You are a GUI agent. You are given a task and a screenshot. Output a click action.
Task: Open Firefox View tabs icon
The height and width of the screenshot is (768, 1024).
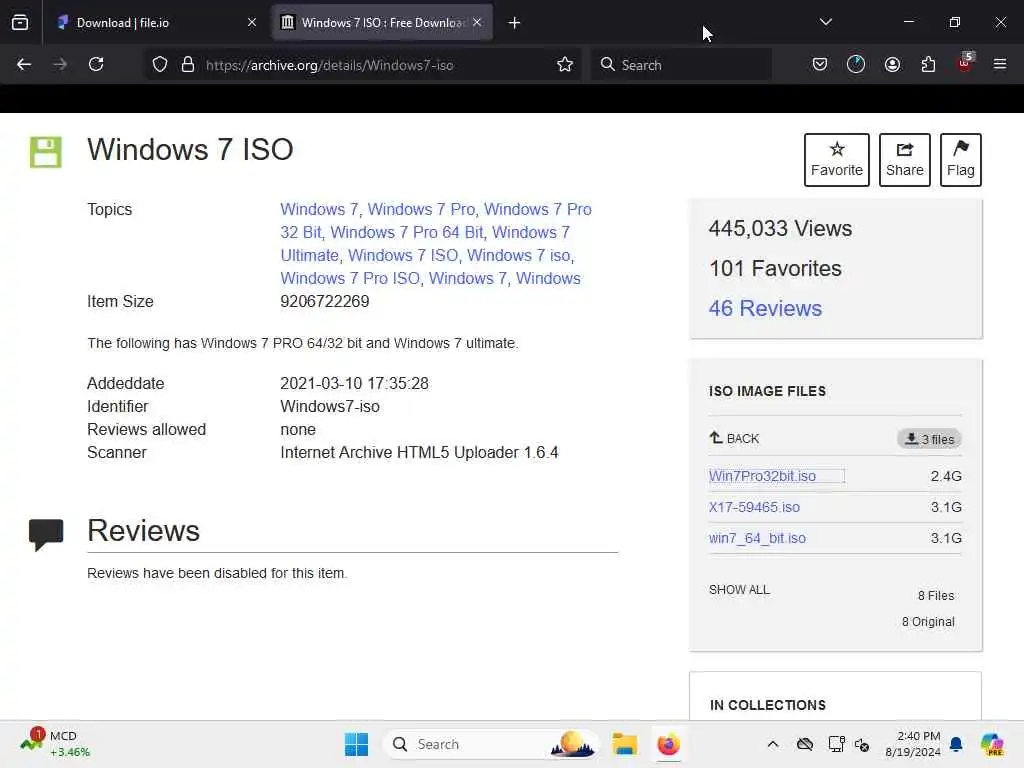click(20, 22)
